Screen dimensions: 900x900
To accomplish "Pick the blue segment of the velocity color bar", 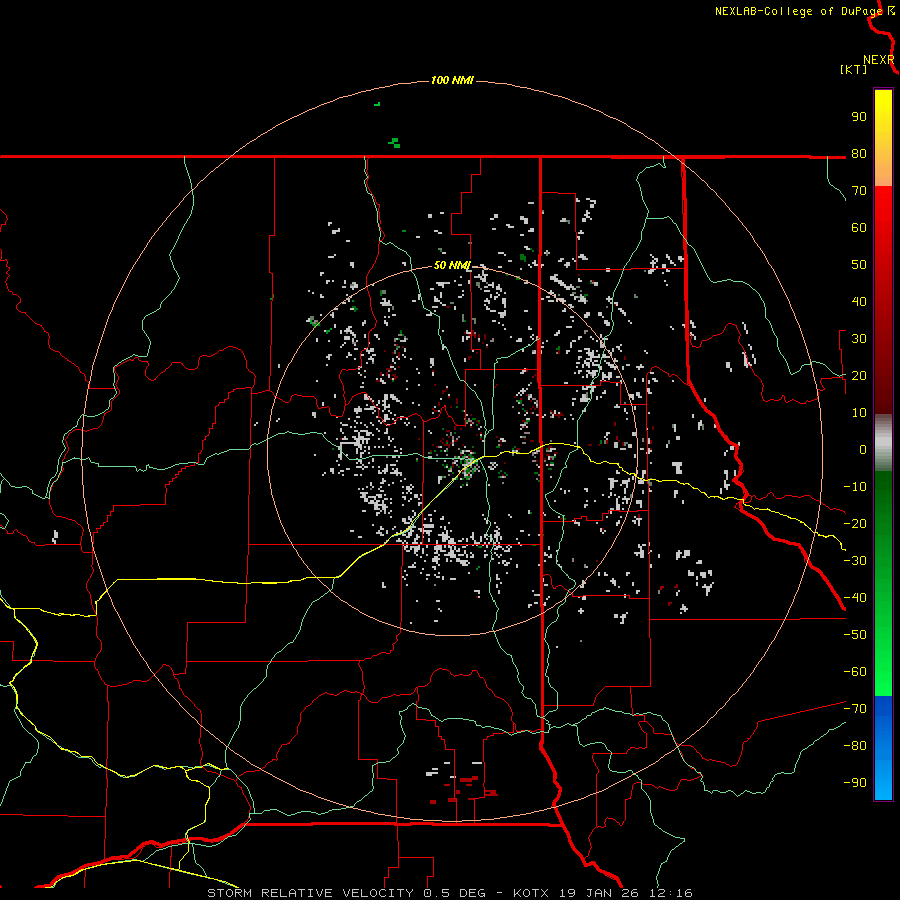I will (x=883, y=748).
